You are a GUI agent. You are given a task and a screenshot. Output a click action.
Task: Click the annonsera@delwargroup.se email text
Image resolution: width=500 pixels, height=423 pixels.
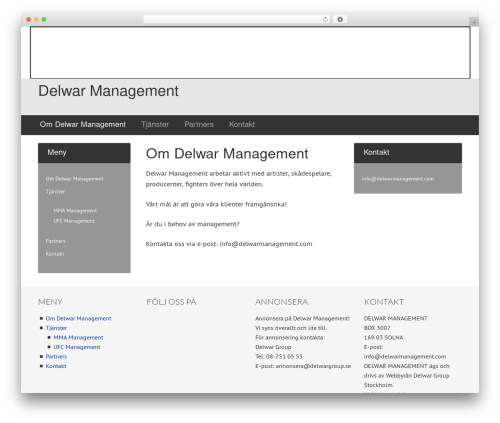pyautogui.click(x=313, y=366)
